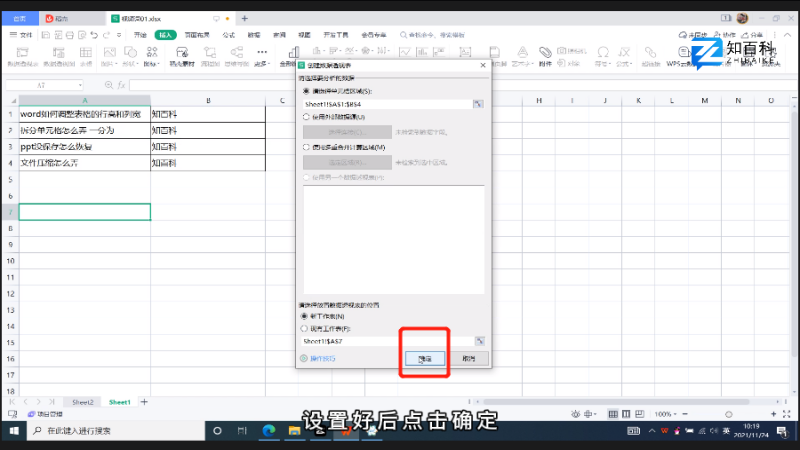Add a new sheet with plus icon
This screenshot has width=800, height=450.
click(x=143, y=402)
